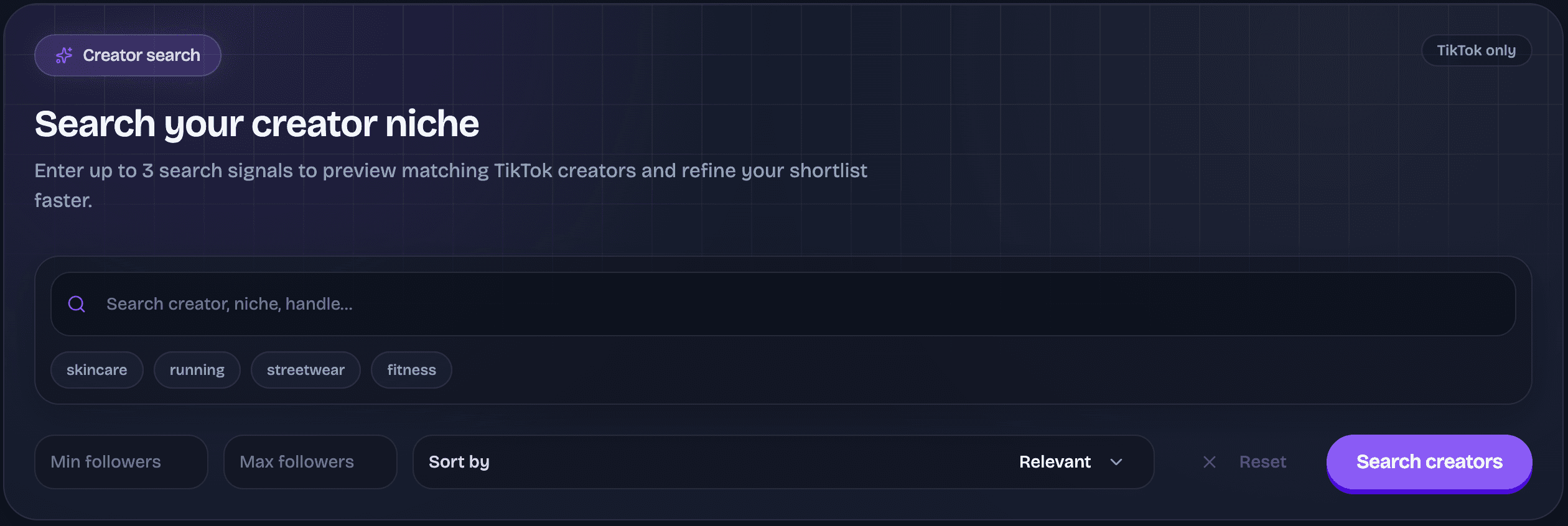Viewport: 1568px width, 526px height.
Task: Click the Max followers input
Action: click(x=310, y=461)
